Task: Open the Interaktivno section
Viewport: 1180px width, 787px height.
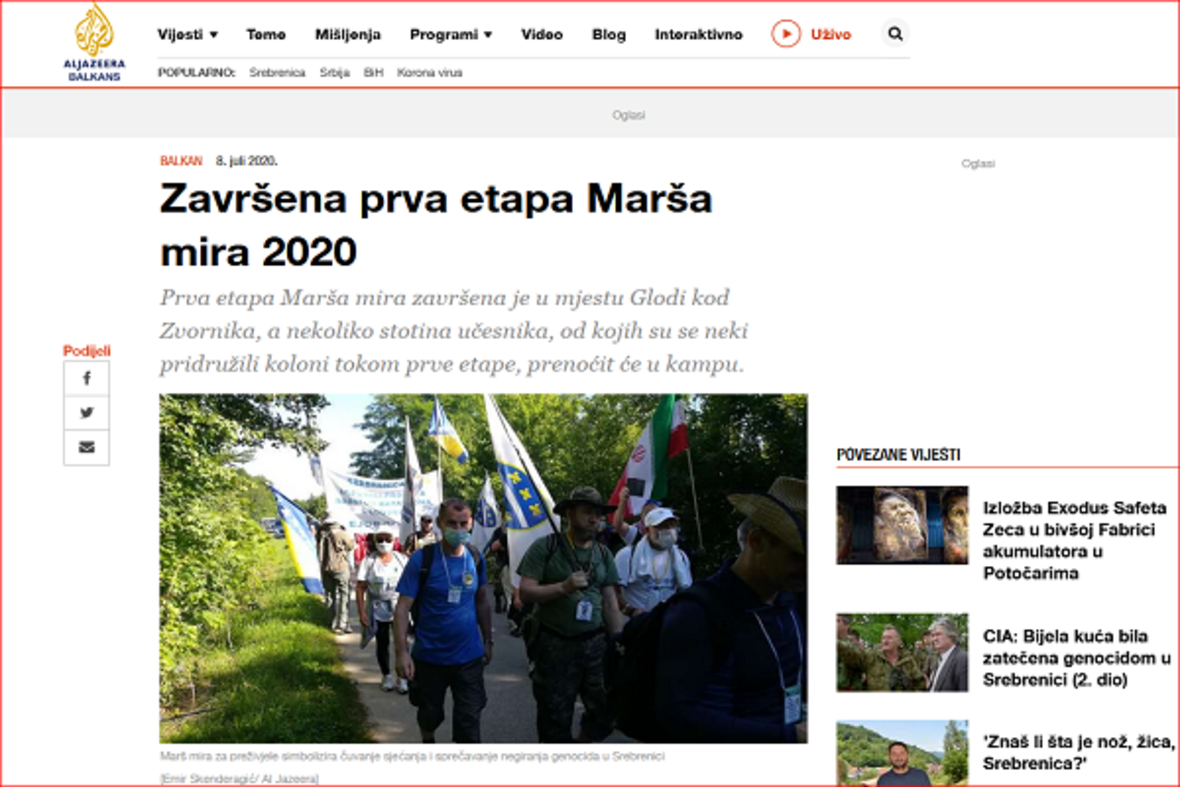Action: (699, 34)
